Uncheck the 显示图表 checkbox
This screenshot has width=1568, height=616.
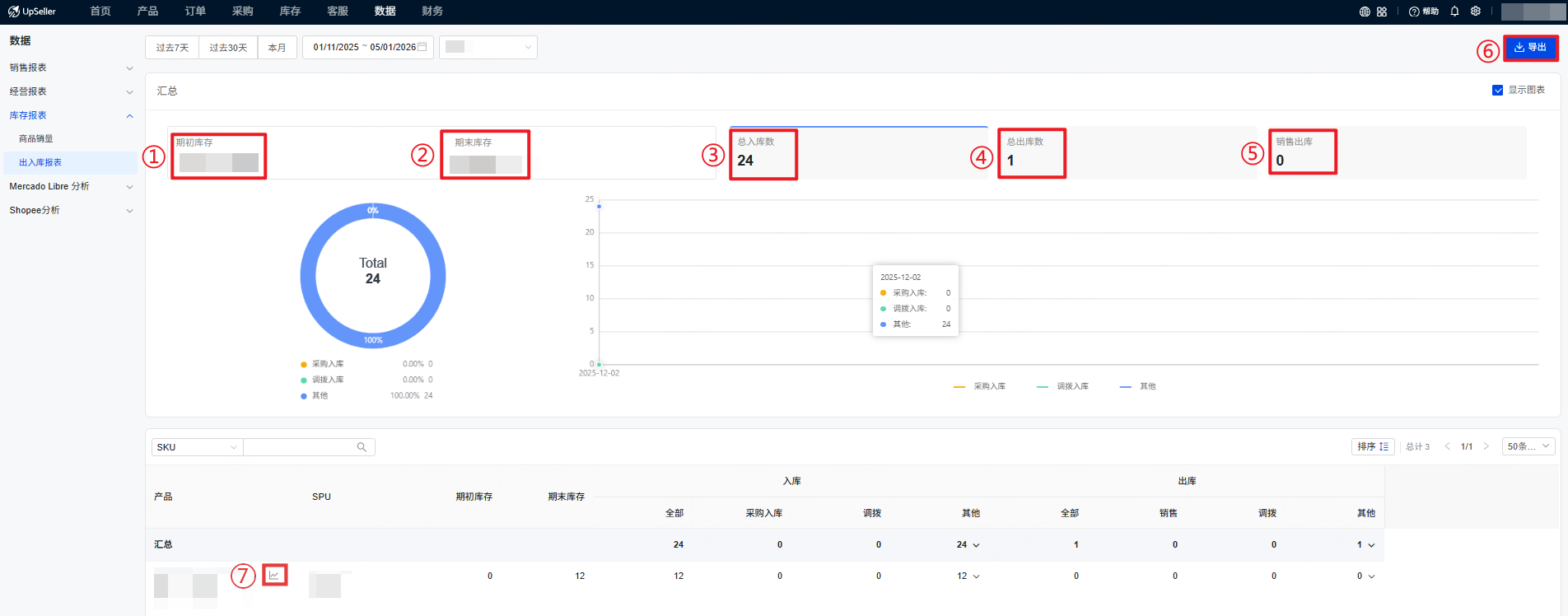tap(1497, 91)
